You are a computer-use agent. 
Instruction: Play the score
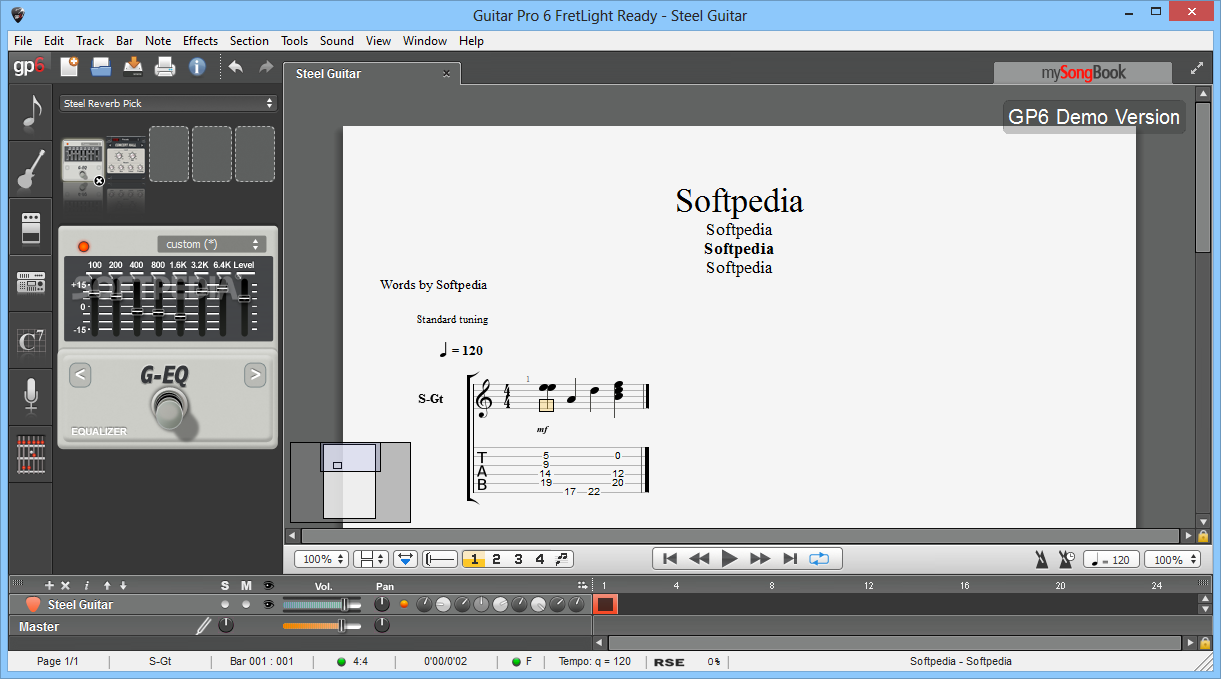pos(729,559)
